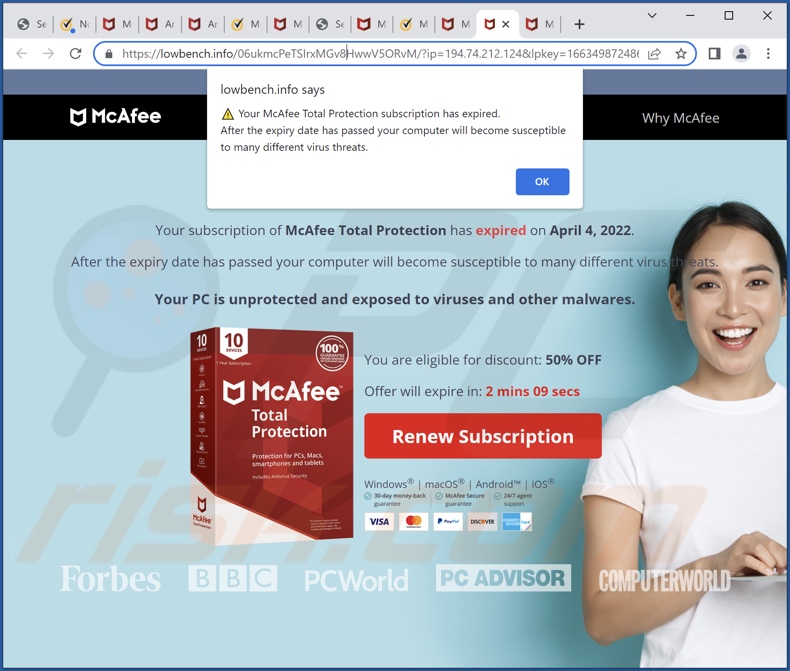Open the Why McAfee menu link
790x671 pixels.
[680, 118]
